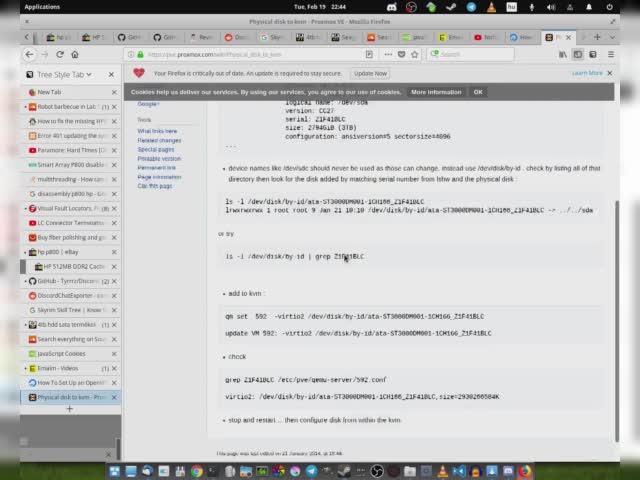Image resolution: width=640 pixels, height=480 pixels.
Task: Select the New Tab tree item
Action: pyautogui.click(x=70, y=92)
